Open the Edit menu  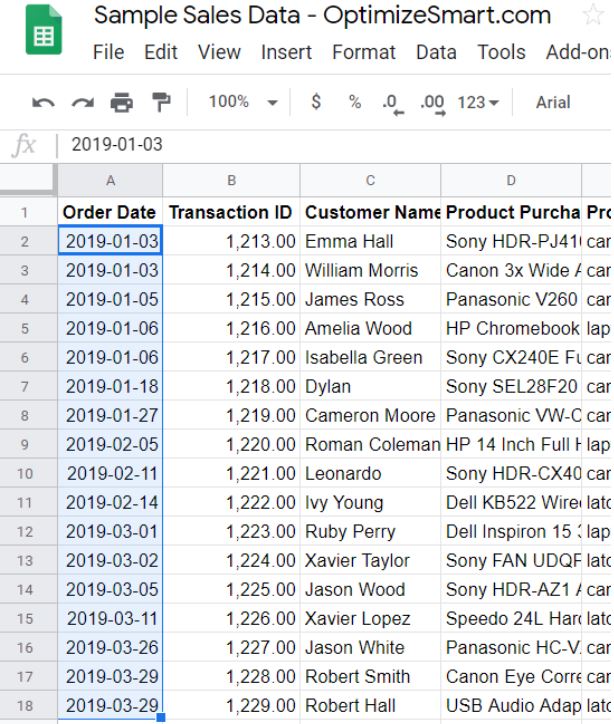tap(161, 52)
